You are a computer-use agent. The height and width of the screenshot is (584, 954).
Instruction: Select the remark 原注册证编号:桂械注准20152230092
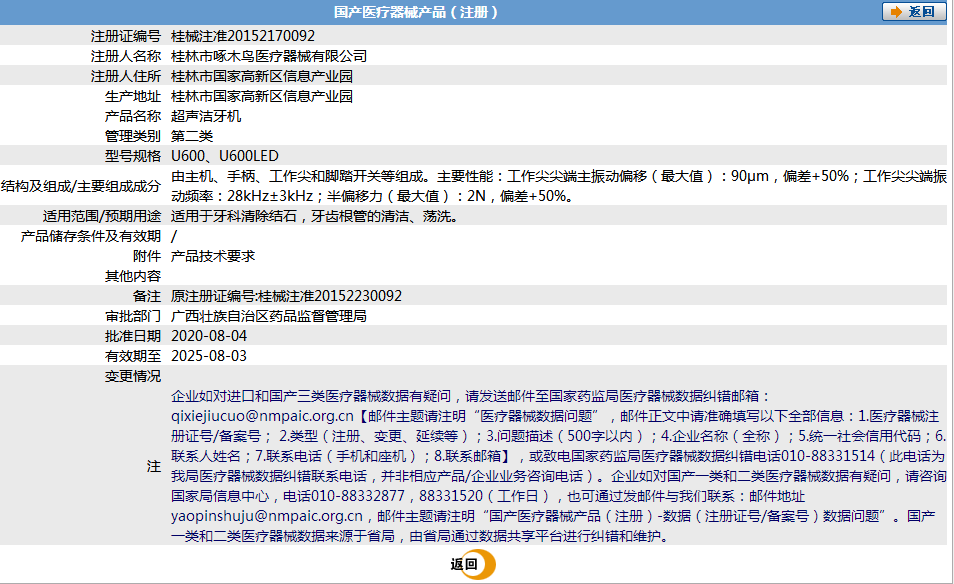tap(287, 296)
